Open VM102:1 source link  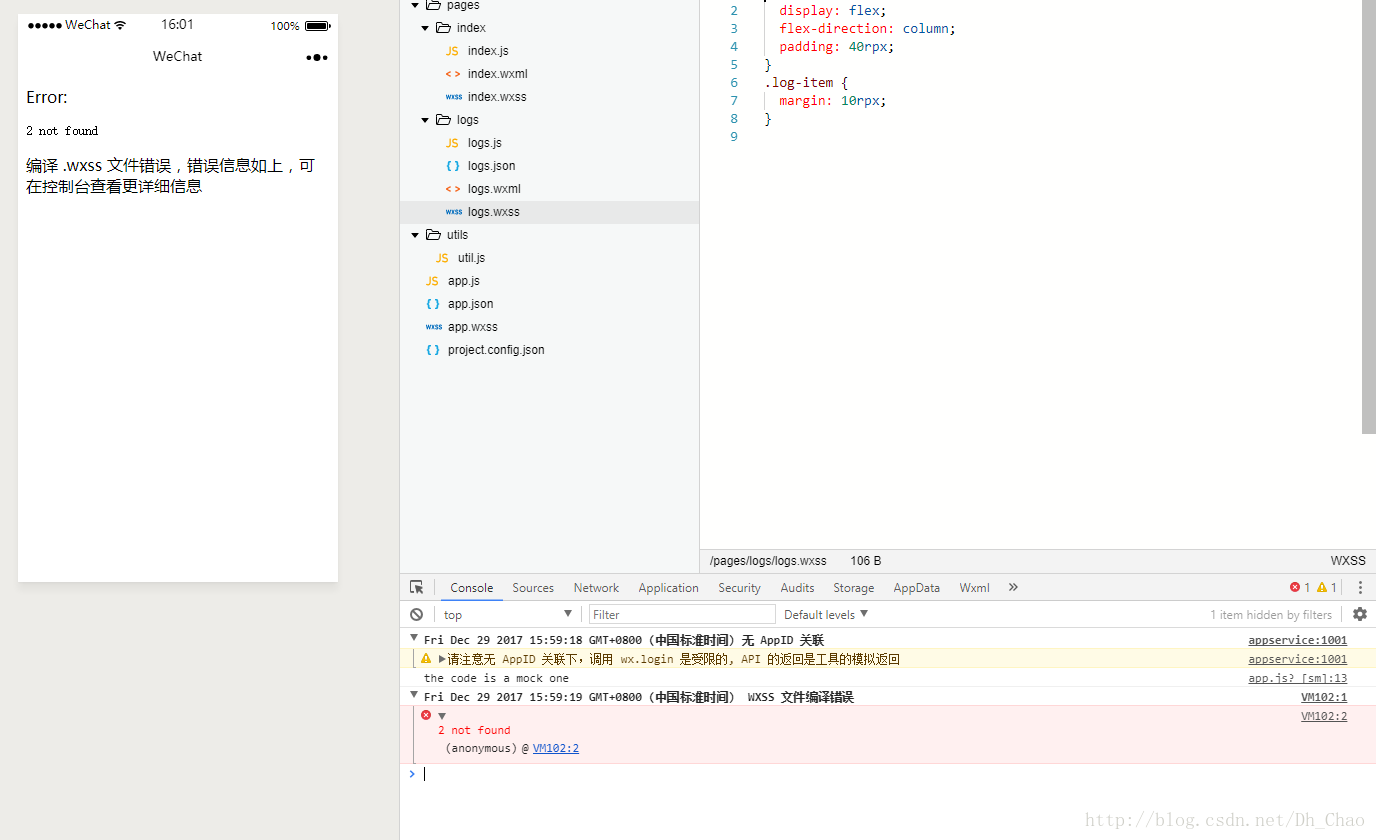[1324, 697]
